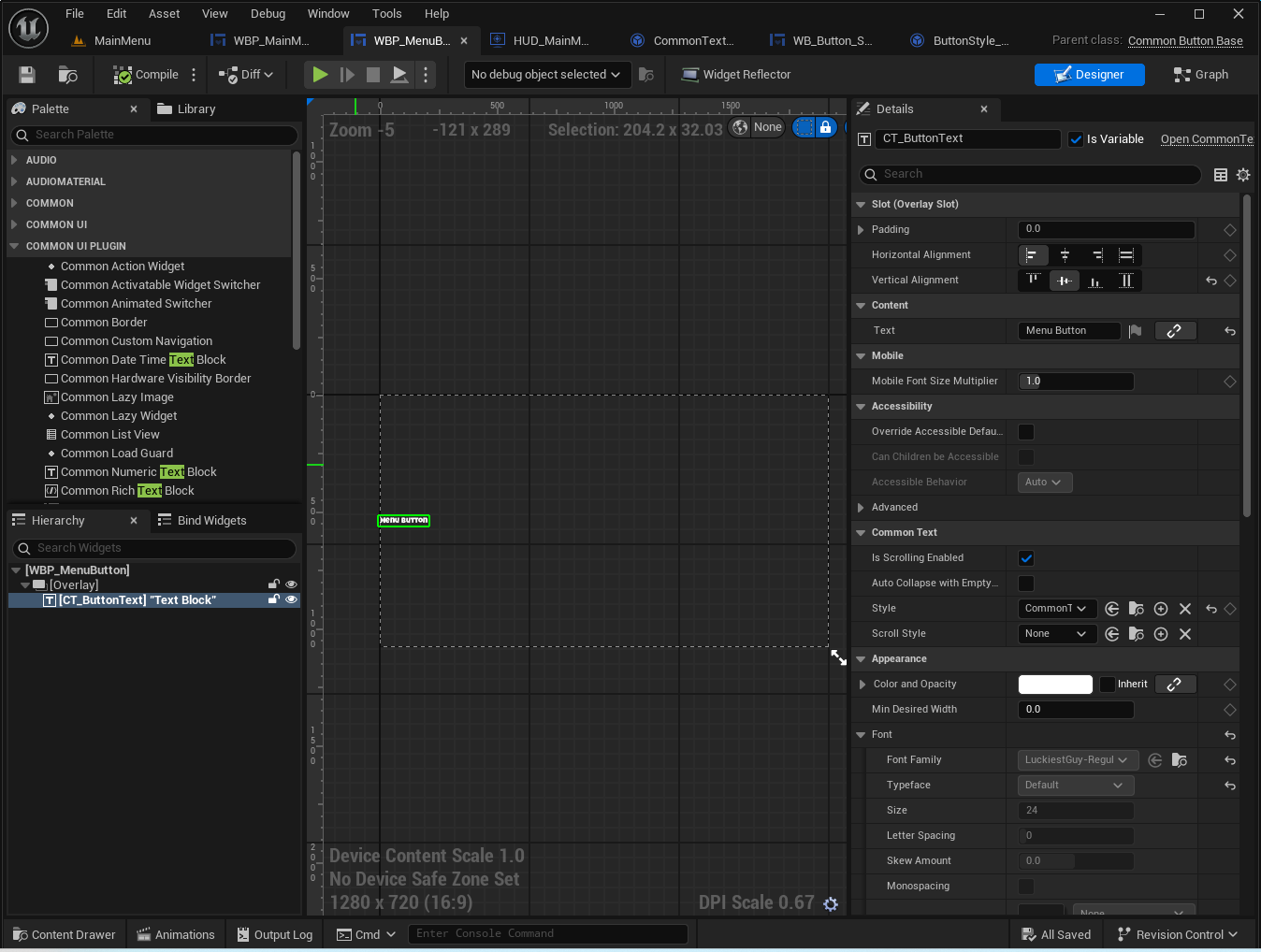Disable Is Scrolling Enabled checkbox
This screenshot has height=952, width=1261.
(x=1026, y=558)
